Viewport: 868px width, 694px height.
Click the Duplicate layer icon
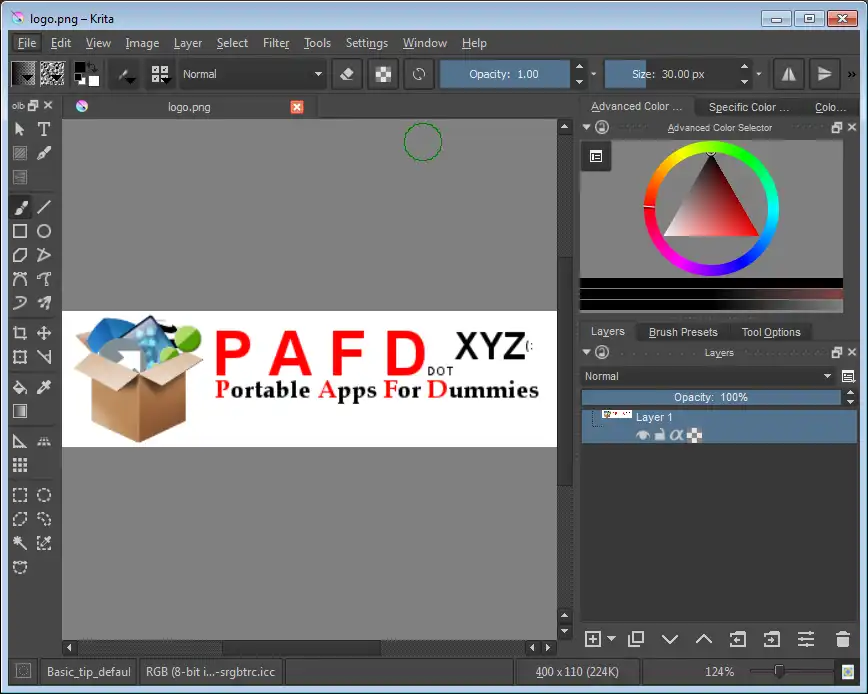tap(636, 639)
